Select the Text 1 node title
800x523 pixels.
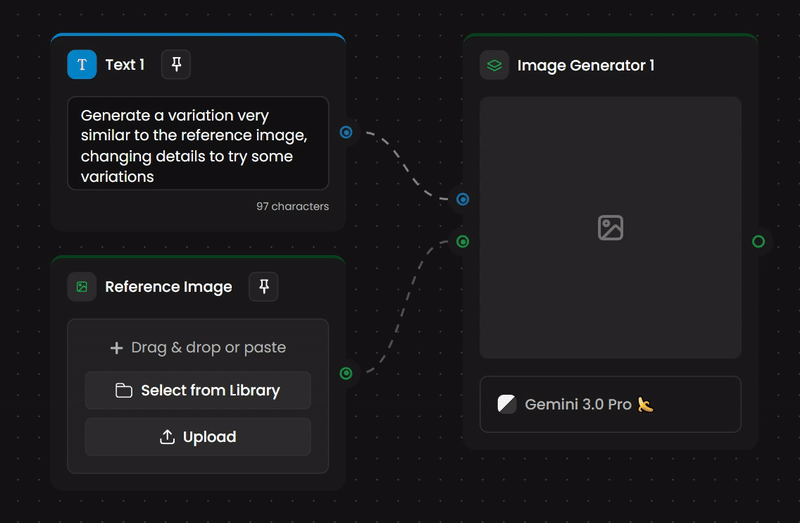click(x=125, y=65)
